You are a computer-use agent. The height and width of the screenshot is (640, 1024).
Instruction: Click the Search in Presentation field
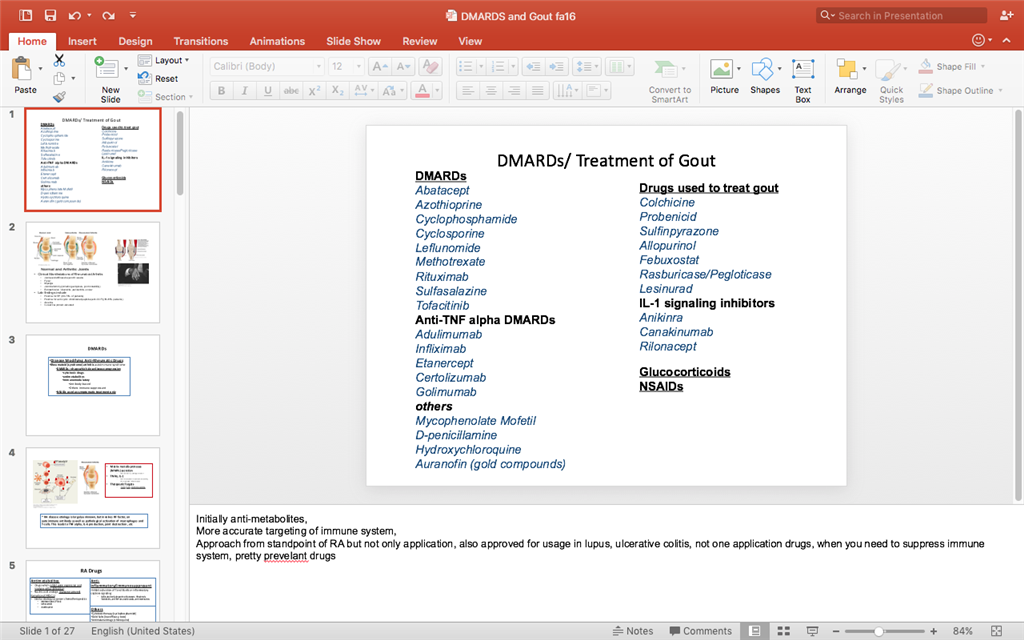click(901, 15)
